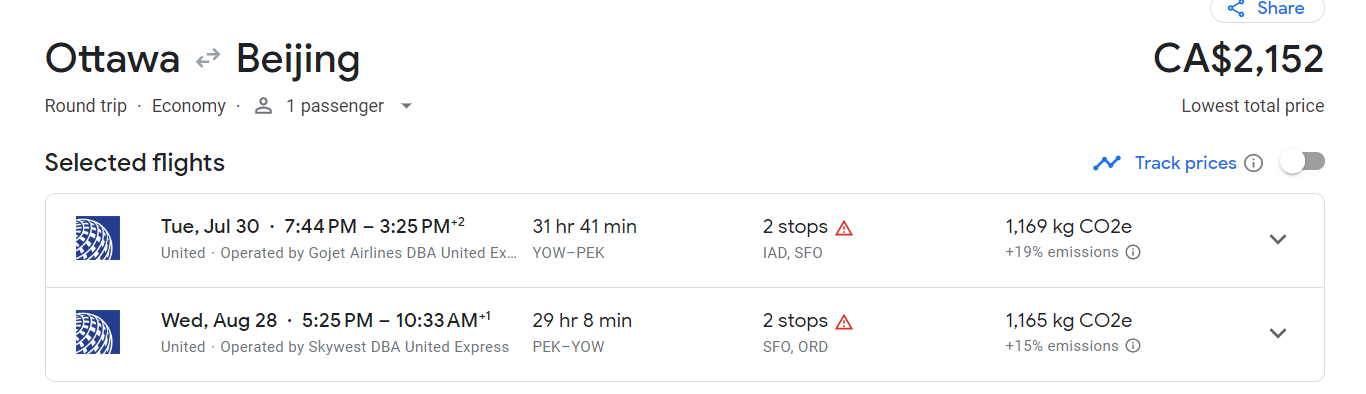Click warning triangle beside SFO, ORD stops
The image size is (1366, 394).
[844, 322]
